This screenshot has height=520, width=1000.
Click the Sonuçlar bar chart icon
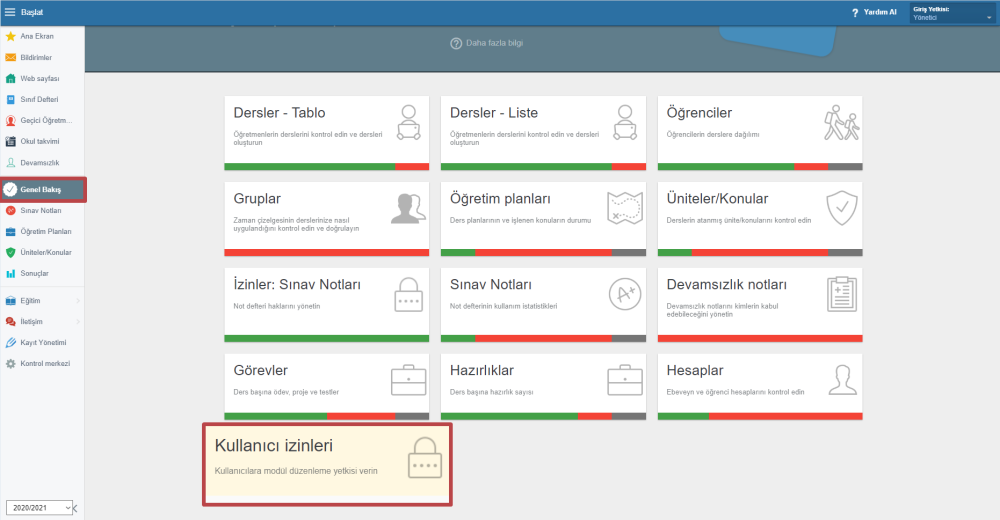10,274
